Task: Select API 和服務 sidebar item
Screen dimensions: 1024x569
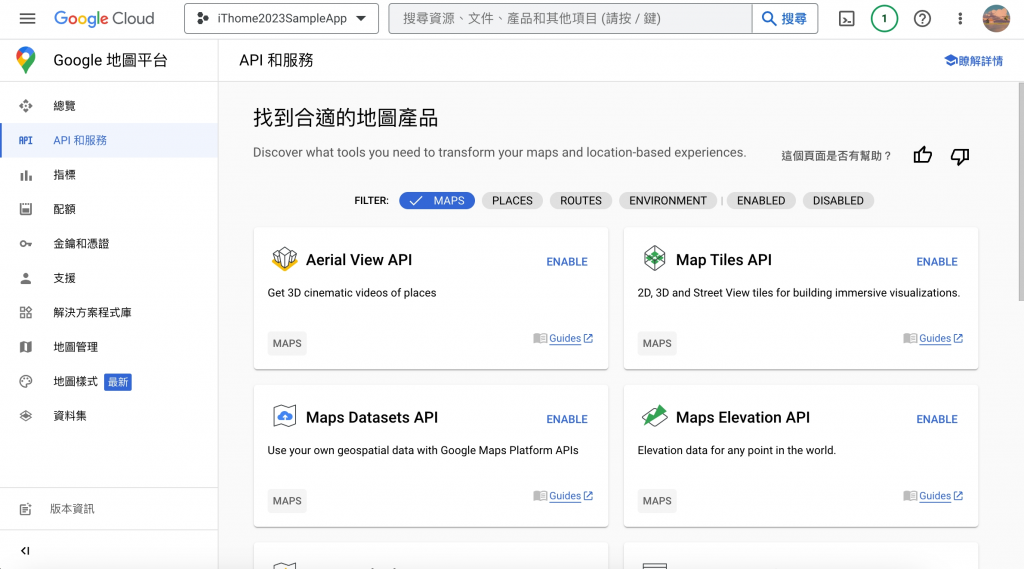Action: (x=109, y=140)
